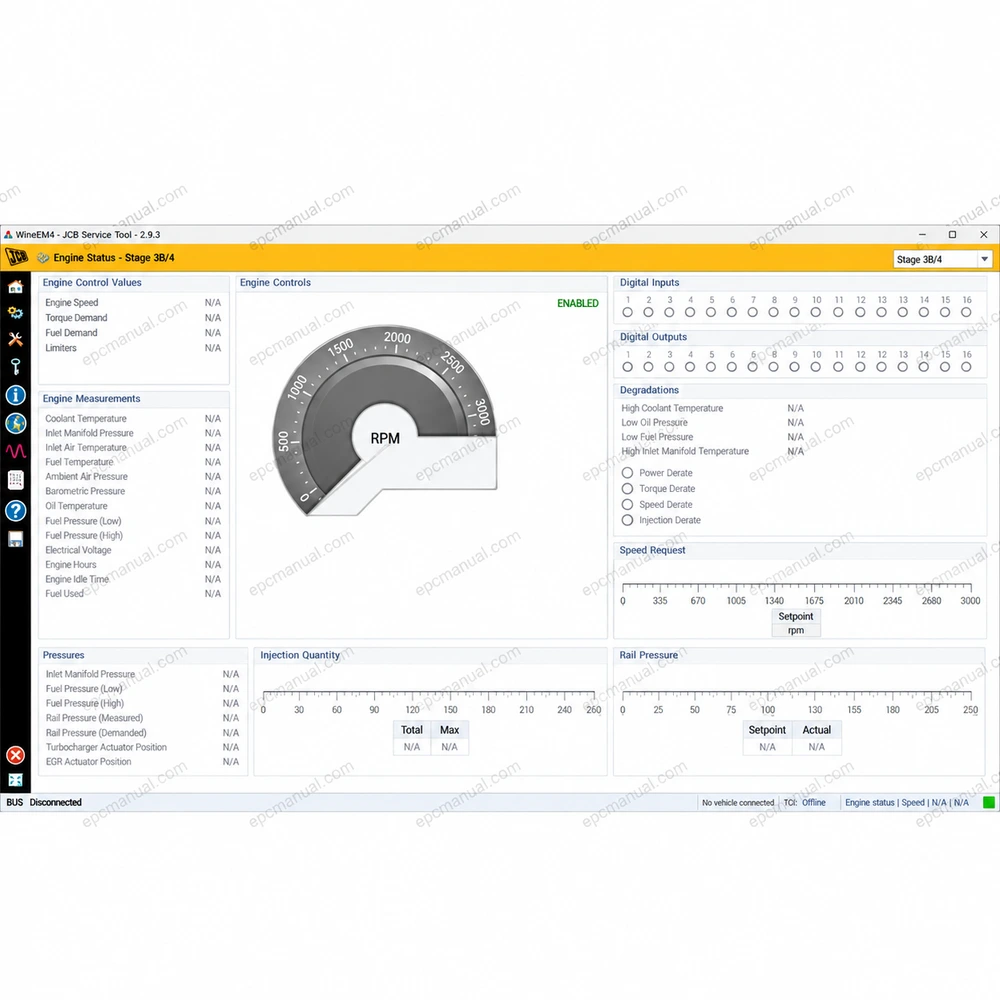Click the inward arrows collapse icon
1000x1000 pixels.
15,779
